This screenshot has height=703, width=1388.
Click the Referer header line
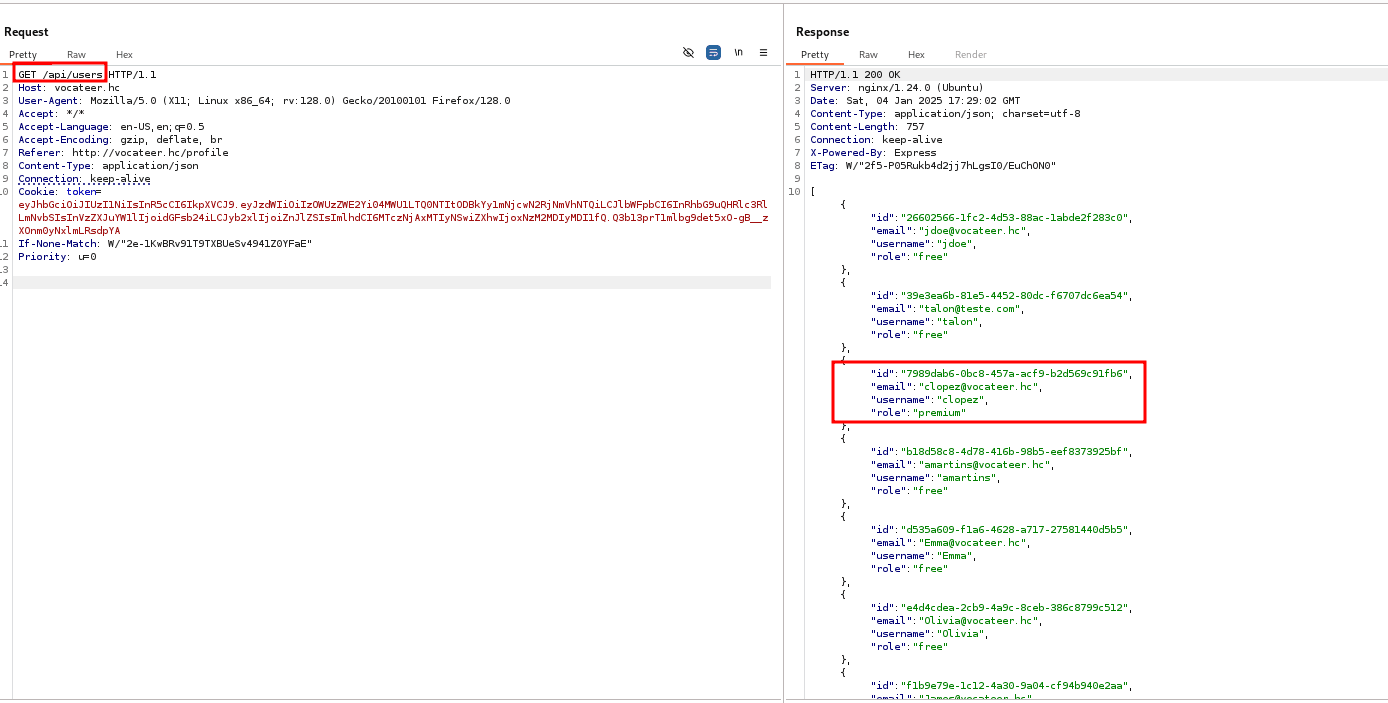click(x=123, y=153)
